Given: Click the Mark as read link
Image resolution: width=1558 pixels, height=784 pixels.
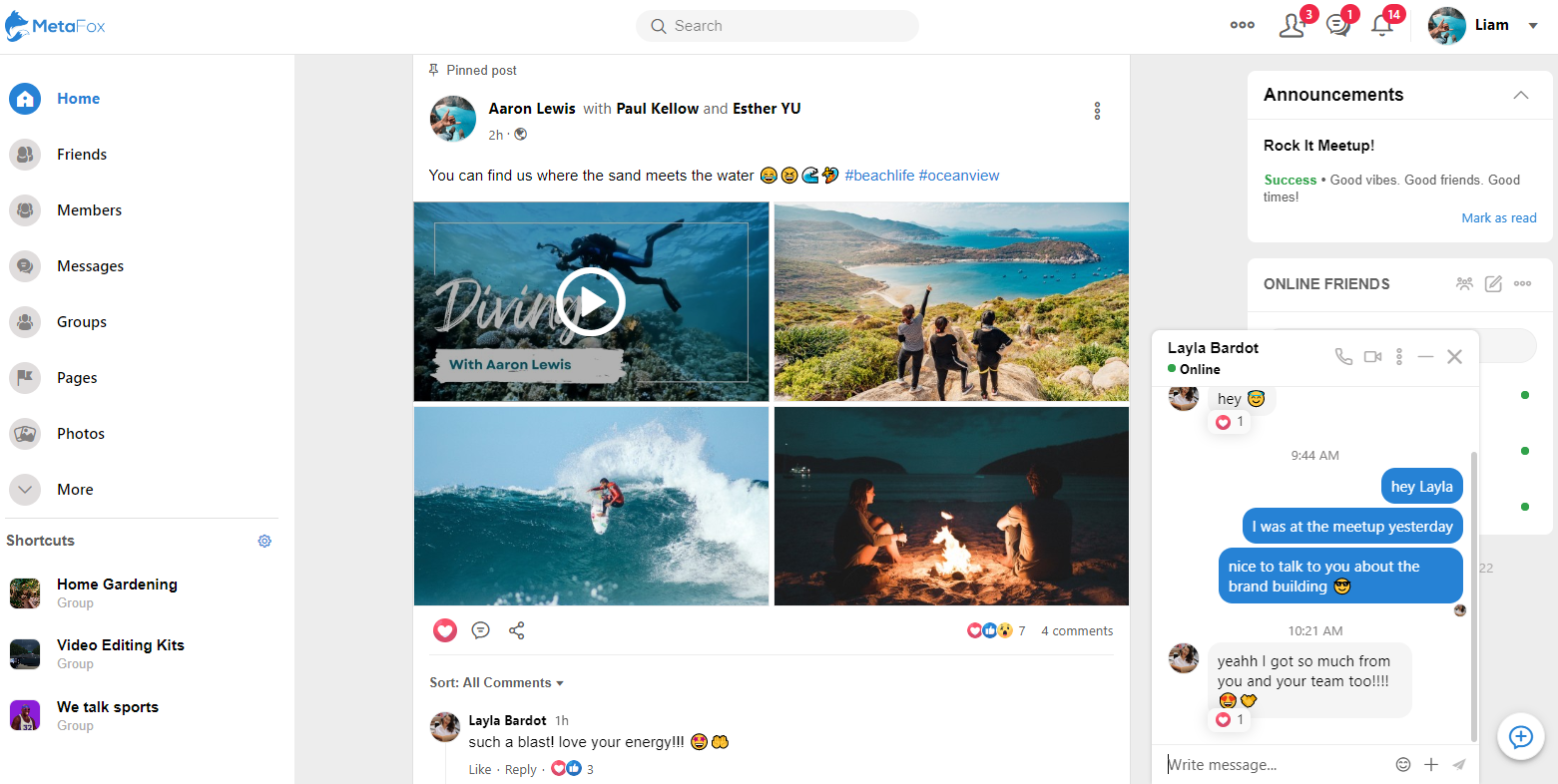Looking at the screenshot, I should [1498, 217].
